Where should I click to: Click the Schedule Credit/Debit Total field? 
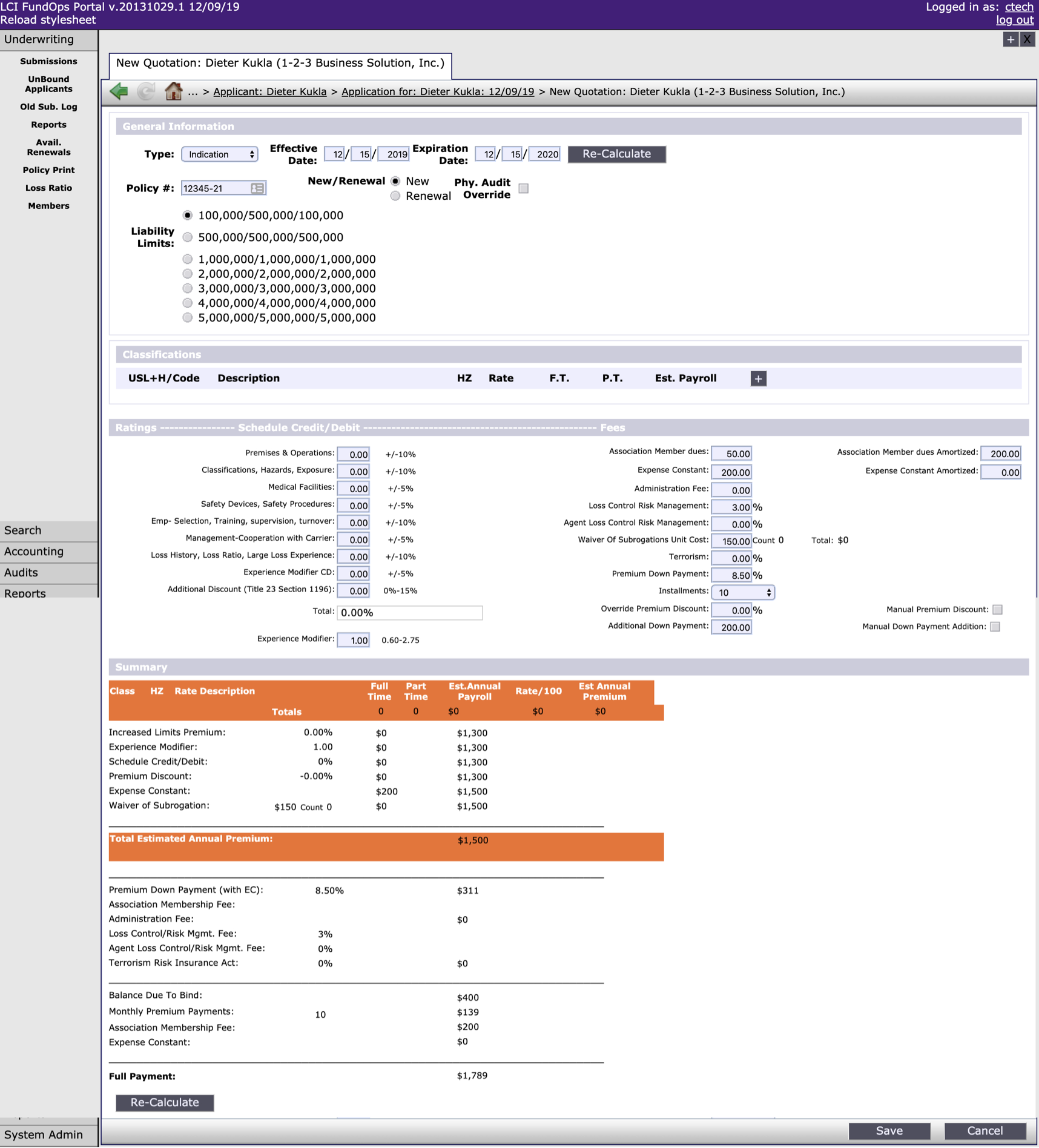tap(410, 613)
